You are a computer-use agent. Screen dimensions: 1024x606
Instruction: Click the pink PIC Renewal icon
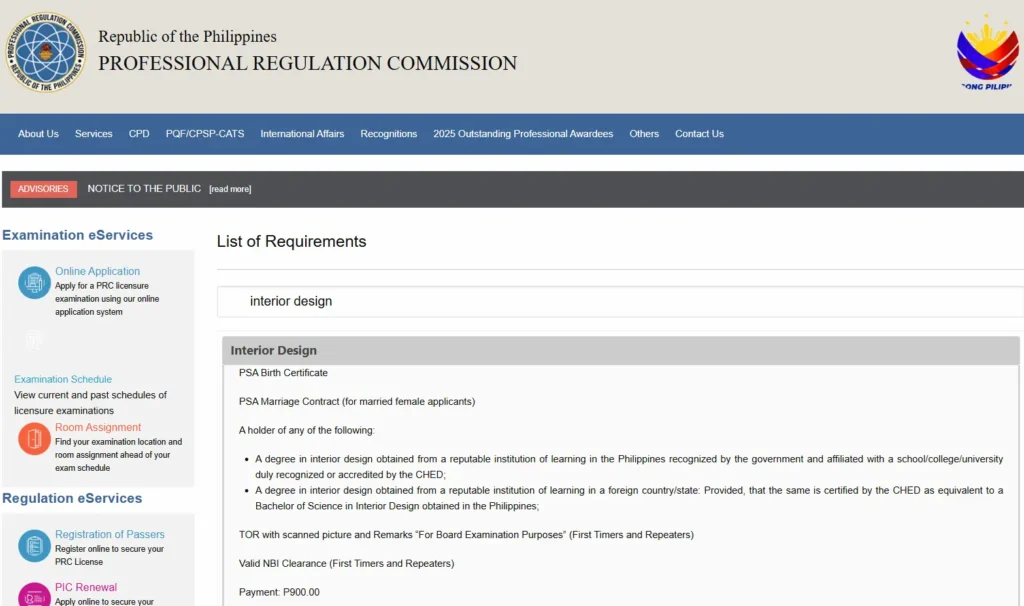pos(34,595)
